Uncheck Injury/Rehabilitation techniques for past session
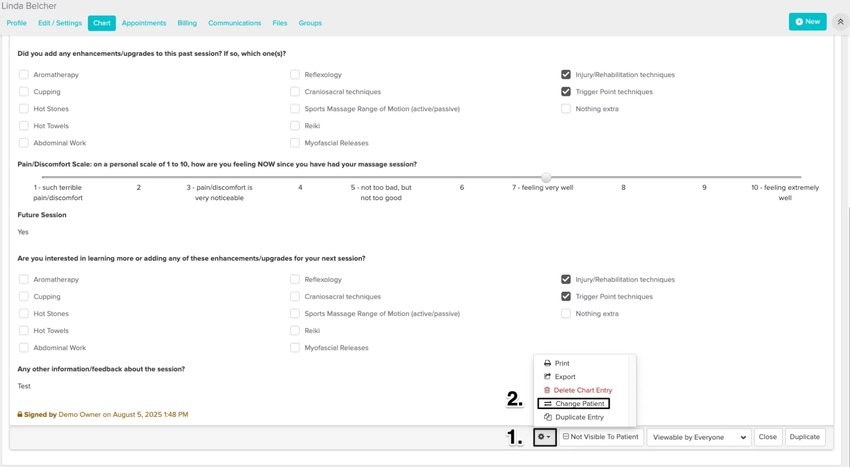 566,75
